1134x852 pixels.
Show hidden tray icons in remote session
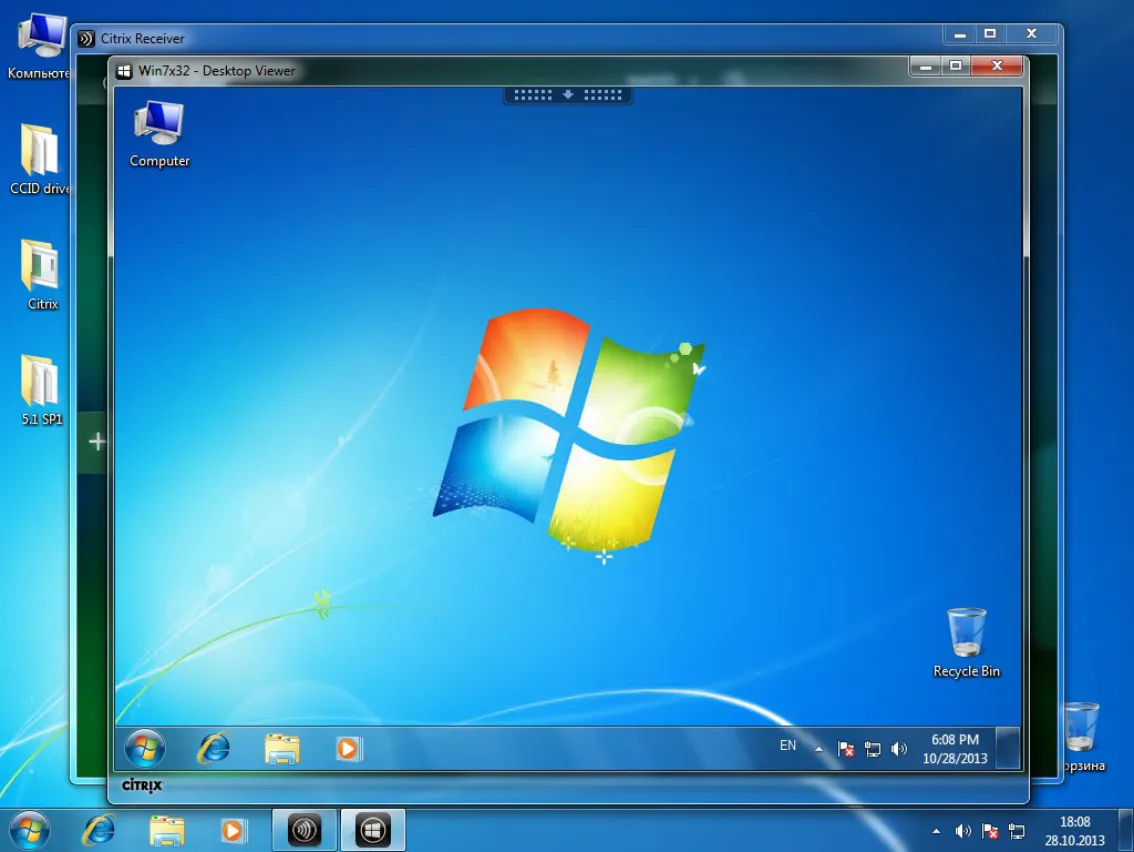point(819,749)
